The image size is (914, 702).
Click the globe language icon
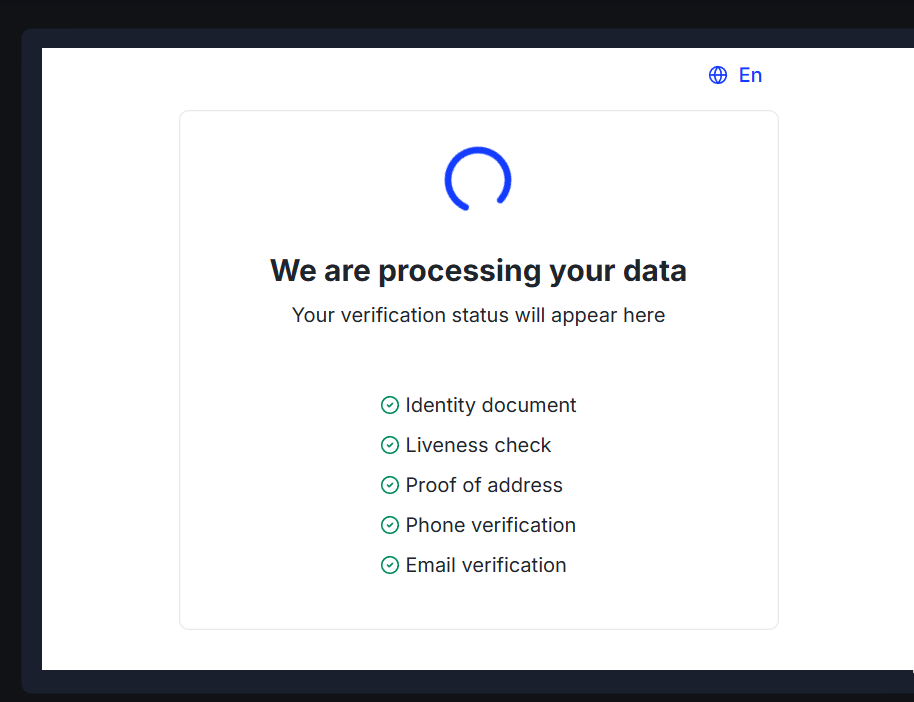pyautogui.click(x=718, y=75)
